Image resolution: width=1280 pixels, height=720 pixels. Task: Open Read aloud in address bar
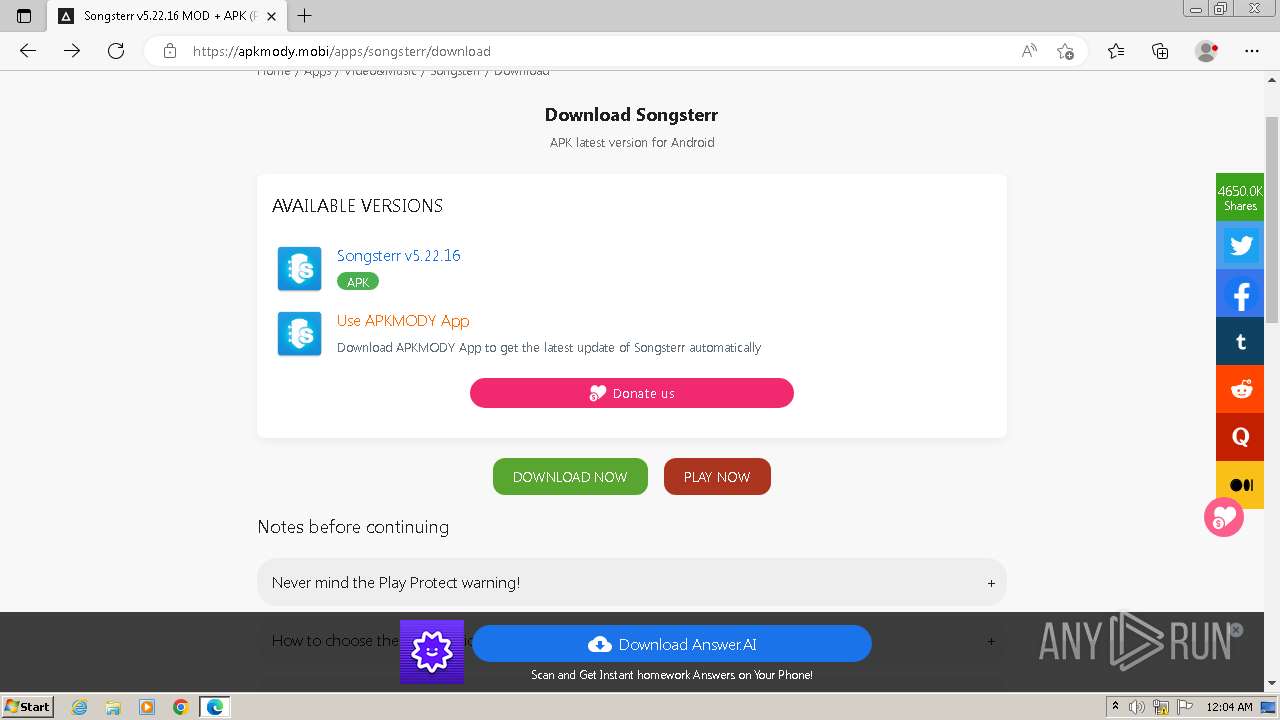point(1029,51)
